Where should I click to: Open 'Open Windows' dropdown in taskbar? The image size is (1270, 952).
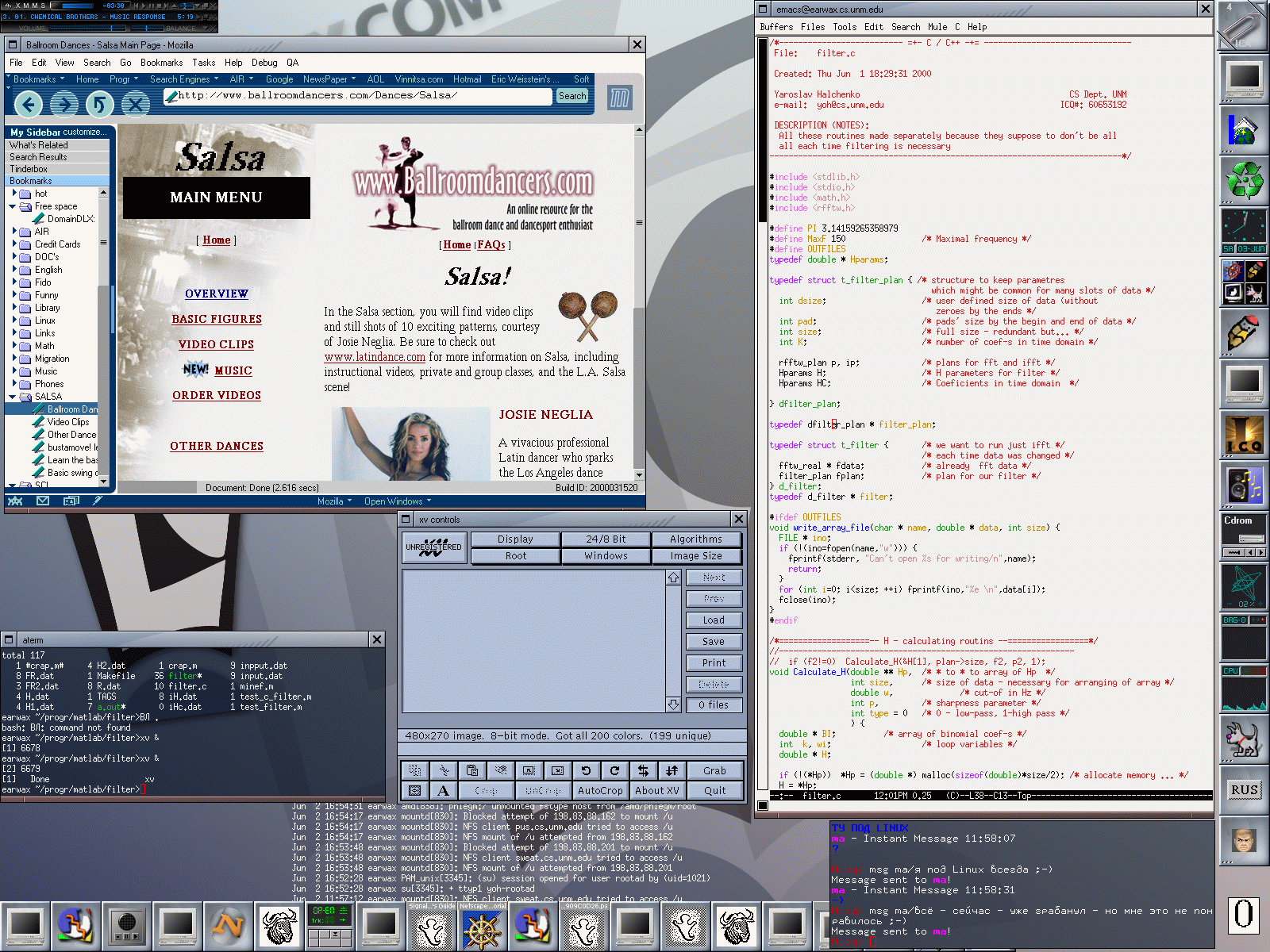398,501
